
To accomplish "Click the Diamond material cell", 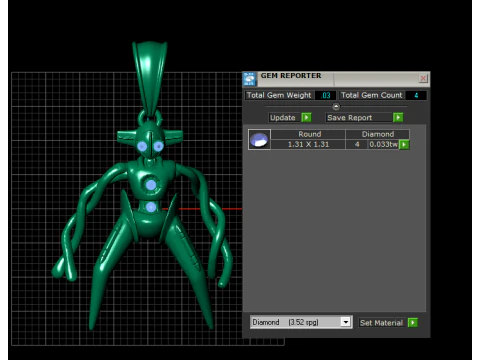I will (377, 134).
